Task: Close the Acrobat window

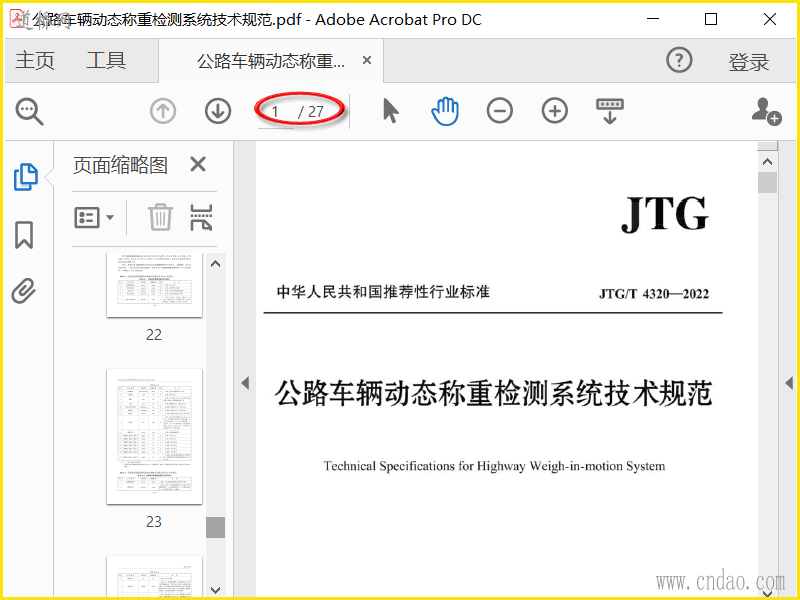Action: (x=770, y=19)
